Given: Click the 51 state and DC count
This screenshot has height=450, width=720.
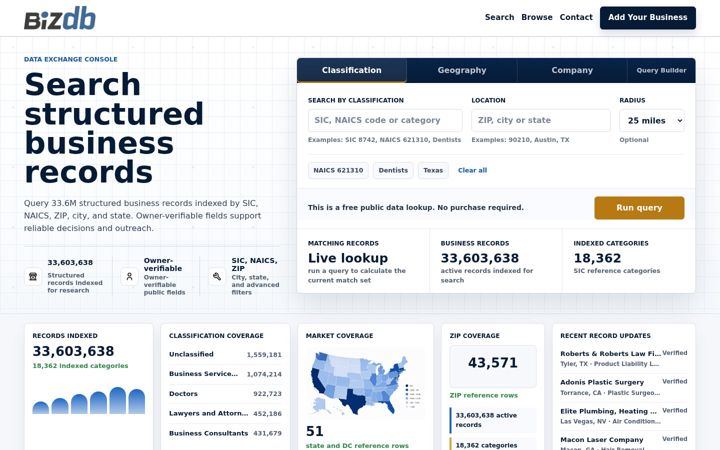Looking at the screenshot, I should click(x=315, y=431).
